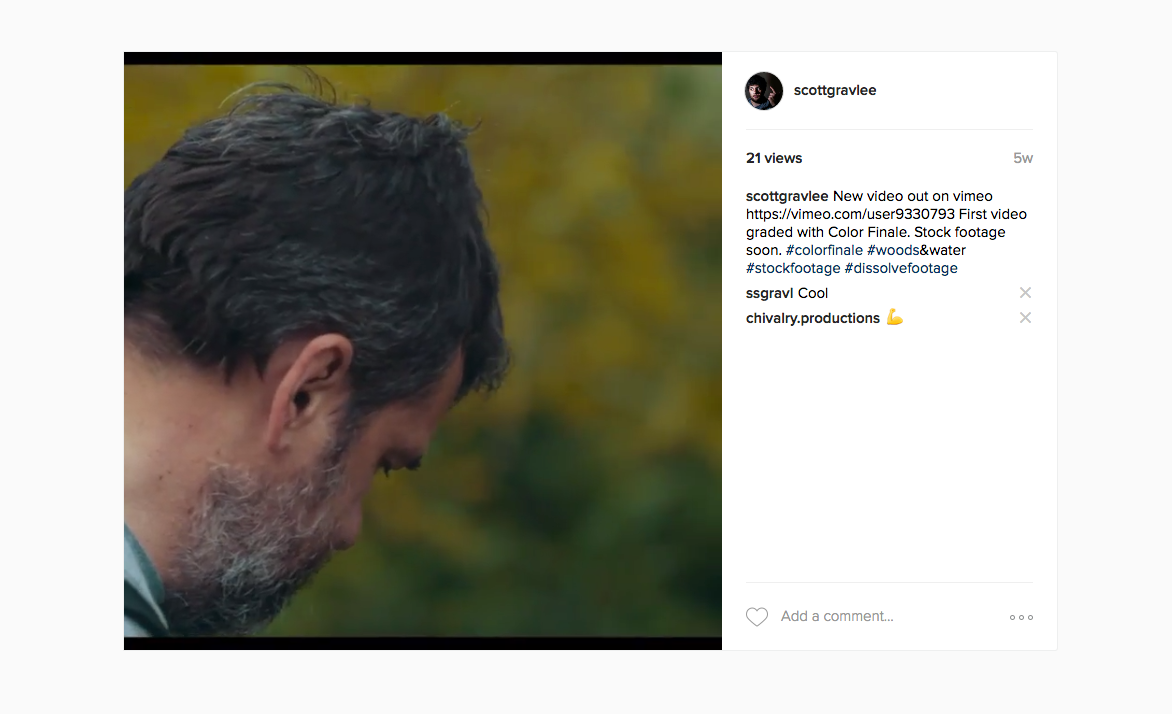1172x714 pixels.
Task: Visit the vimeo.com/user9330793 link
Action: (x=850, y=213)
